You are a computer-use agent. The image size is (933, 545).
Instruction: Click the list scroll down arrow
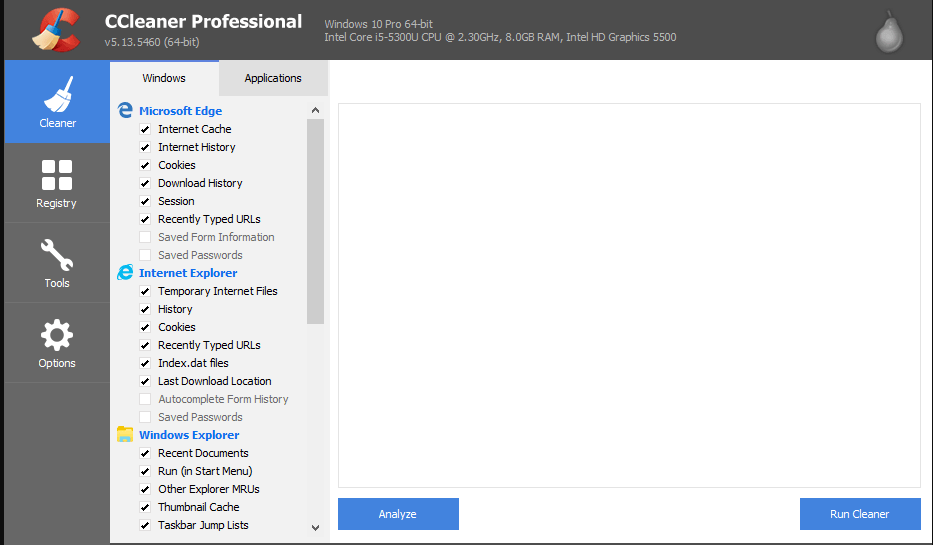315,528
